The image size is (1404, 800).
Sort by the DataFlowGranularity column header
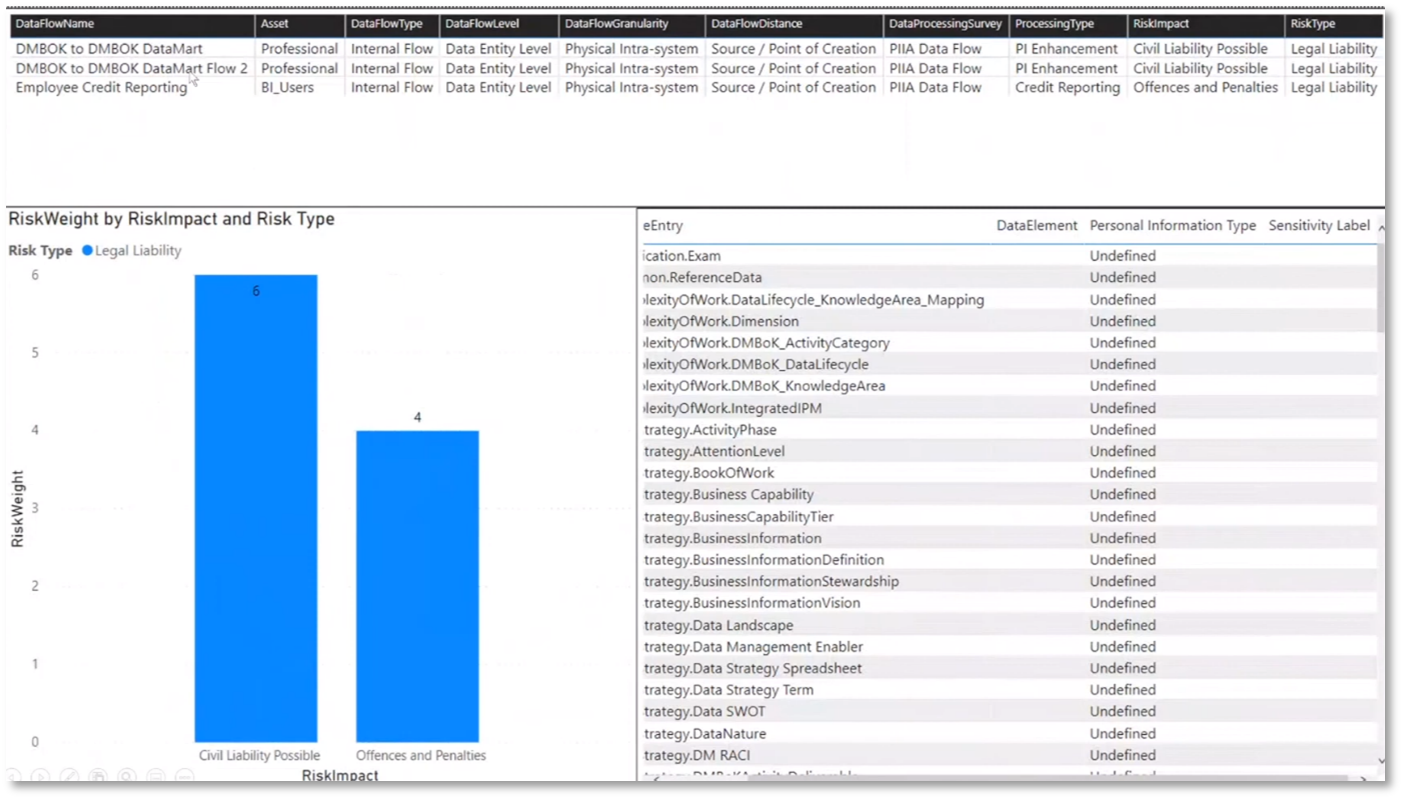(616, 24)
